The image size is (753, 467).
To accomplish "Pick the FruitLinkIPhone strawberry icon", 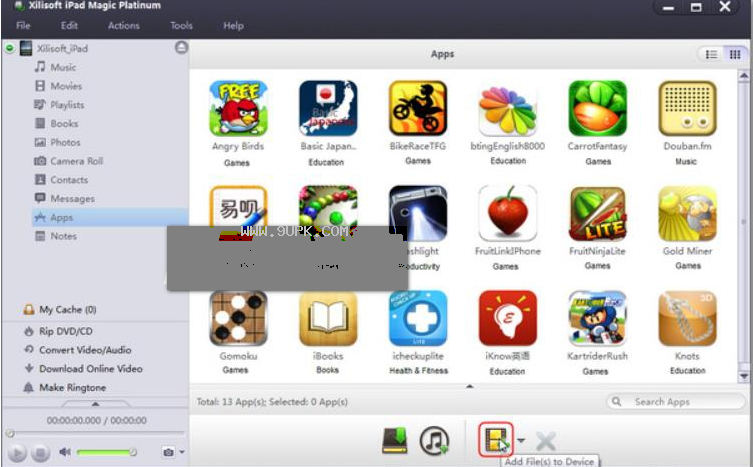I will pos(508,213).
